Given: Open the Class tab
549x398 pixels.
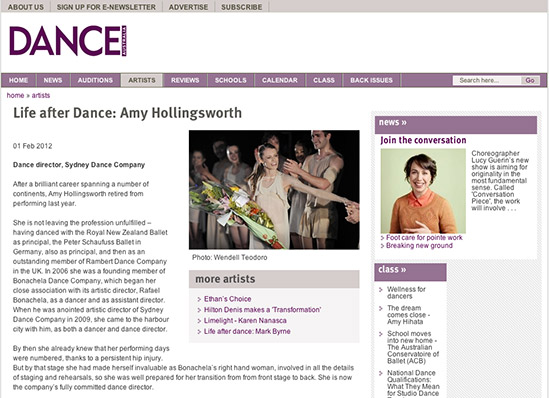Looking at the screenshot, I should (324, 80).
